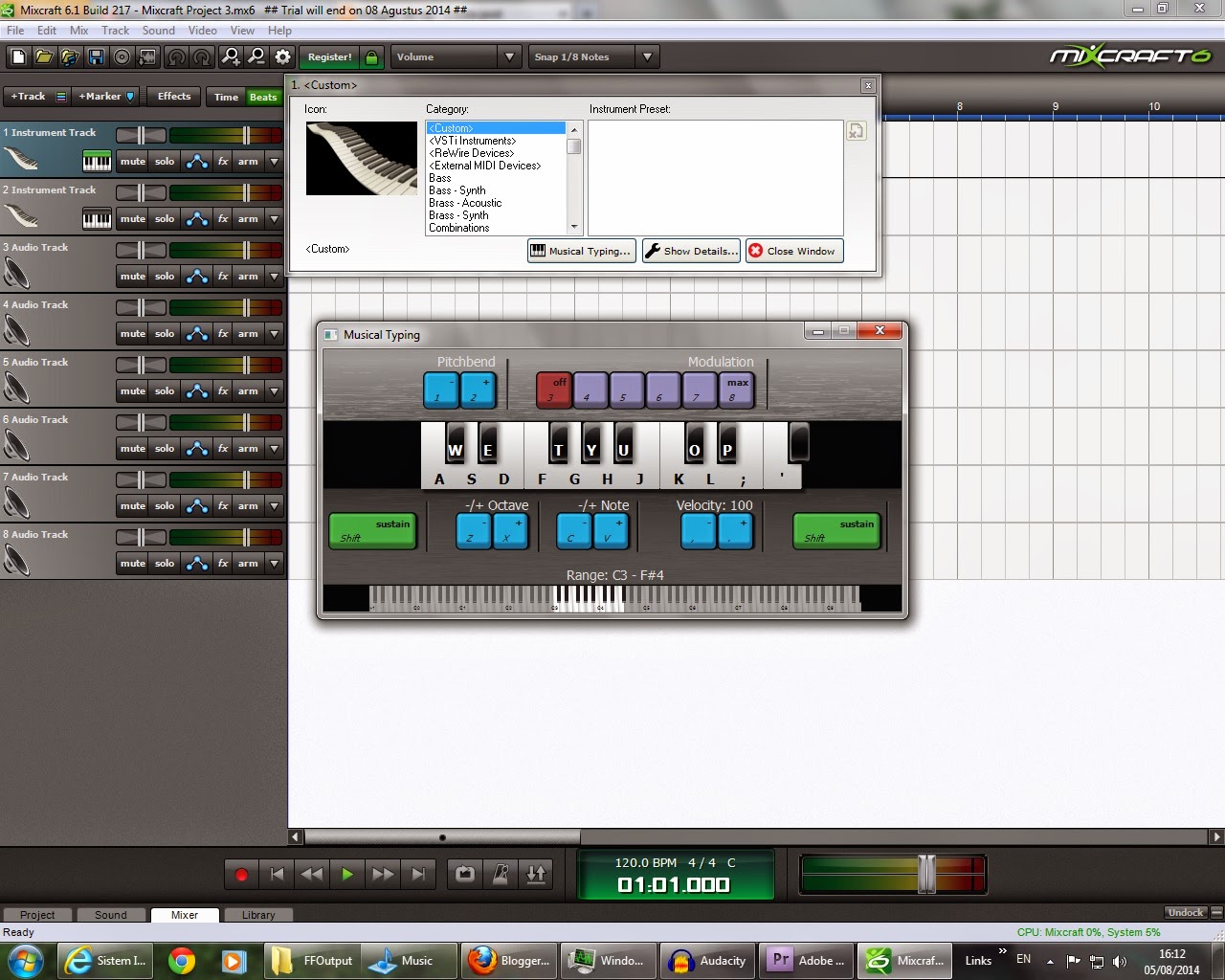Click the Show Details... button
This screenshot has height=980, width=1225.
click(x=691, y=252)
